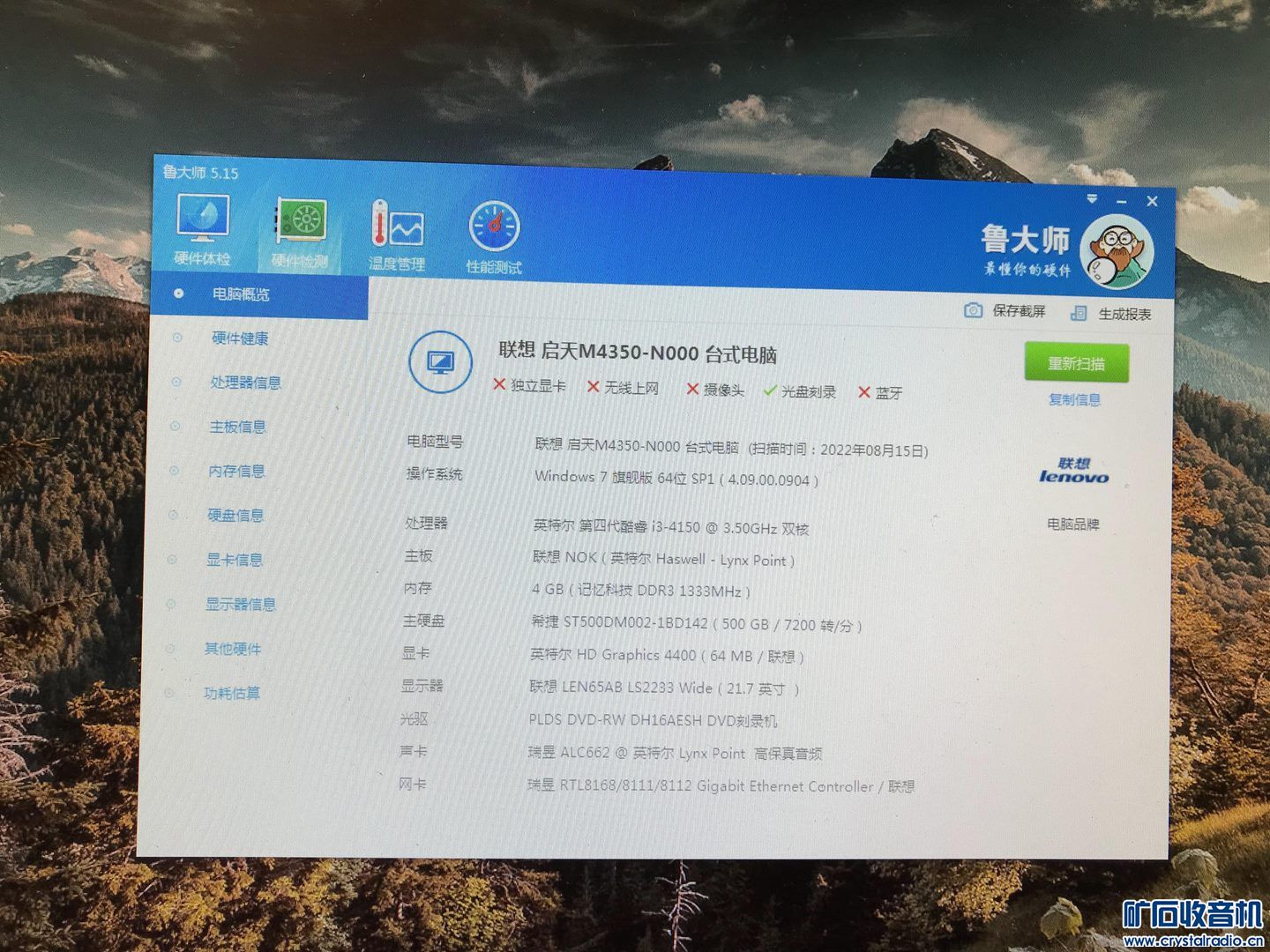Click the 联想 NOK Haswell Lynx Point motherboard text
This screenshot has height=952, width=1270.
[x=664, y=559]
